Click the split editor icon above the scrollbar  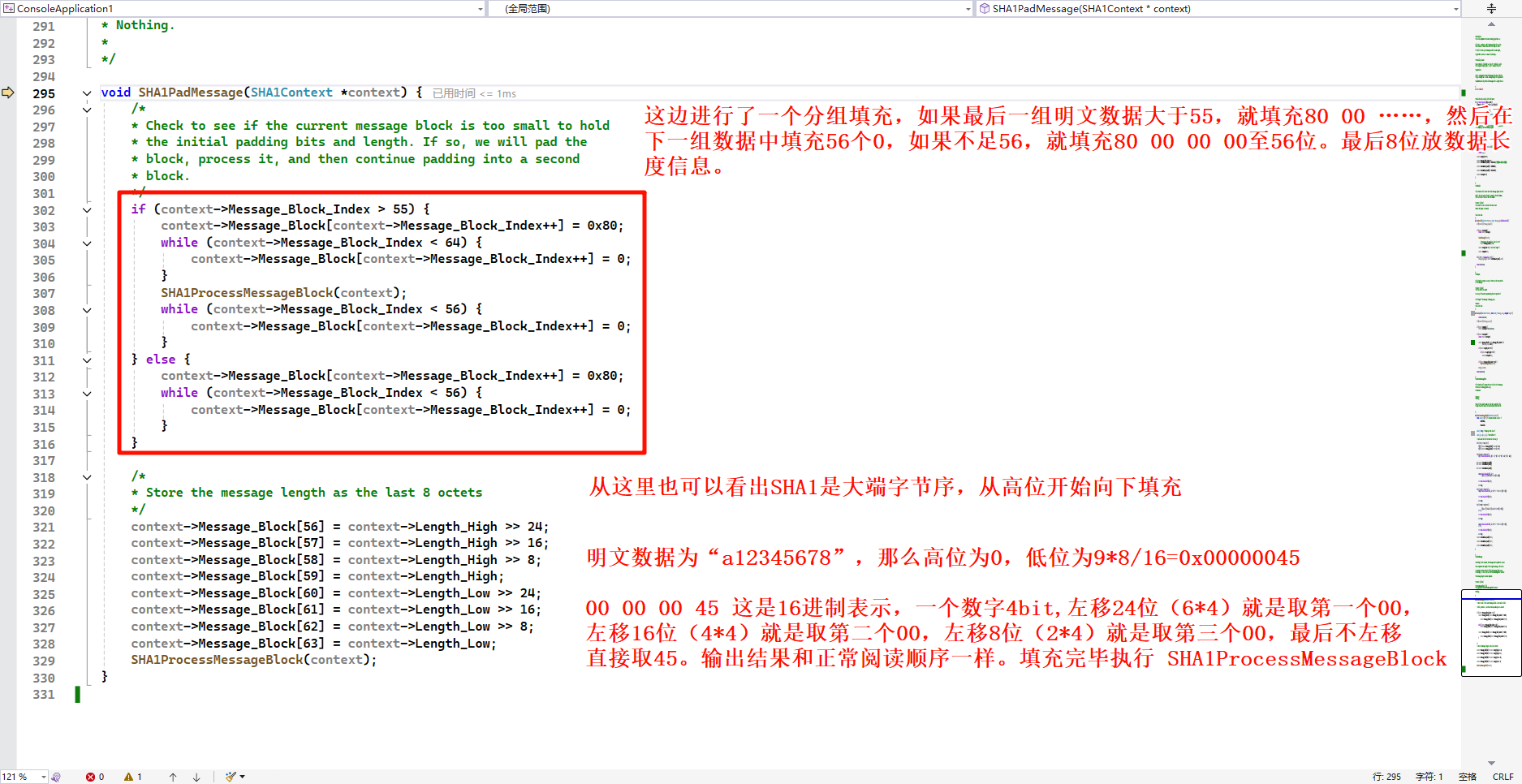pyautogui.click(x=1491, y=9)
